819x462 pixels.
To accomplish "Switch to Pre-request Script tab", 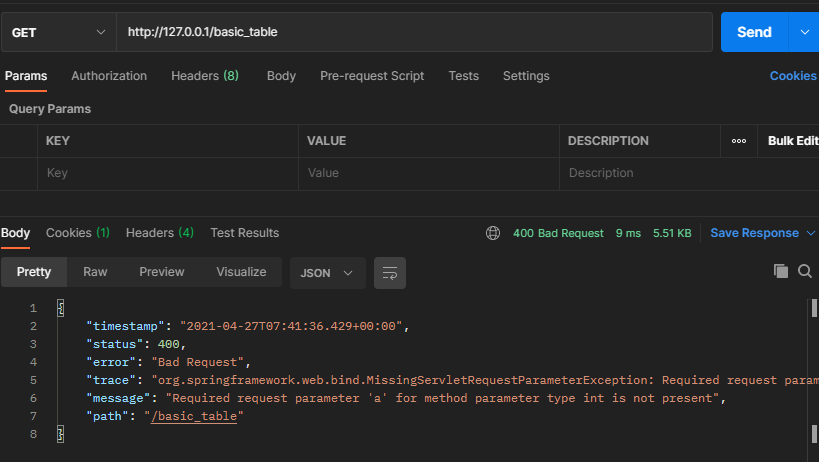I will 372,76.
